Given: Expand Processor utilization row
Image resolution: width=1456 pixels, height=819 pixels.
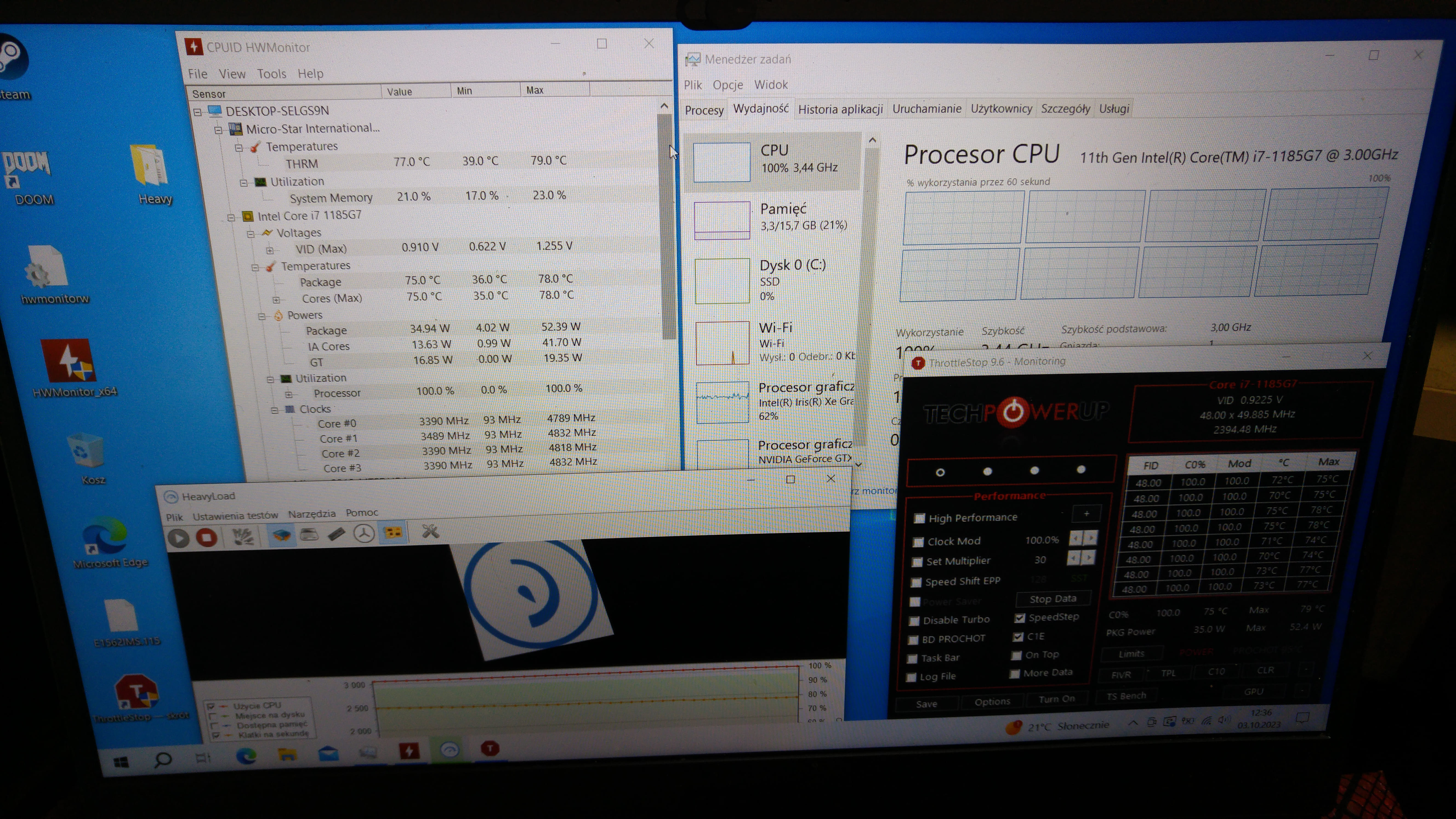Looking at the screenshot, I should click(x=289, y=394).
